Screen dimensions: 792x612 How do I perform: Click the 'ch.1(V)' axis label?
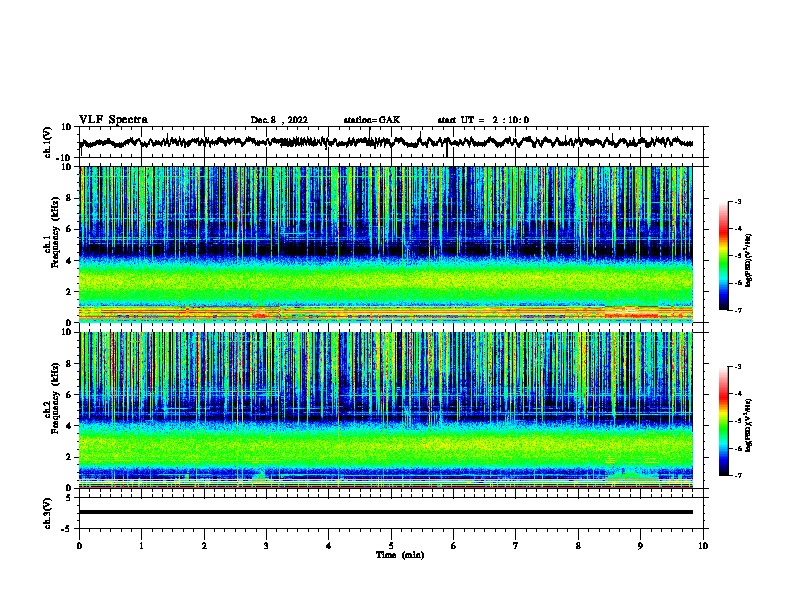click(x=47, y=142)
